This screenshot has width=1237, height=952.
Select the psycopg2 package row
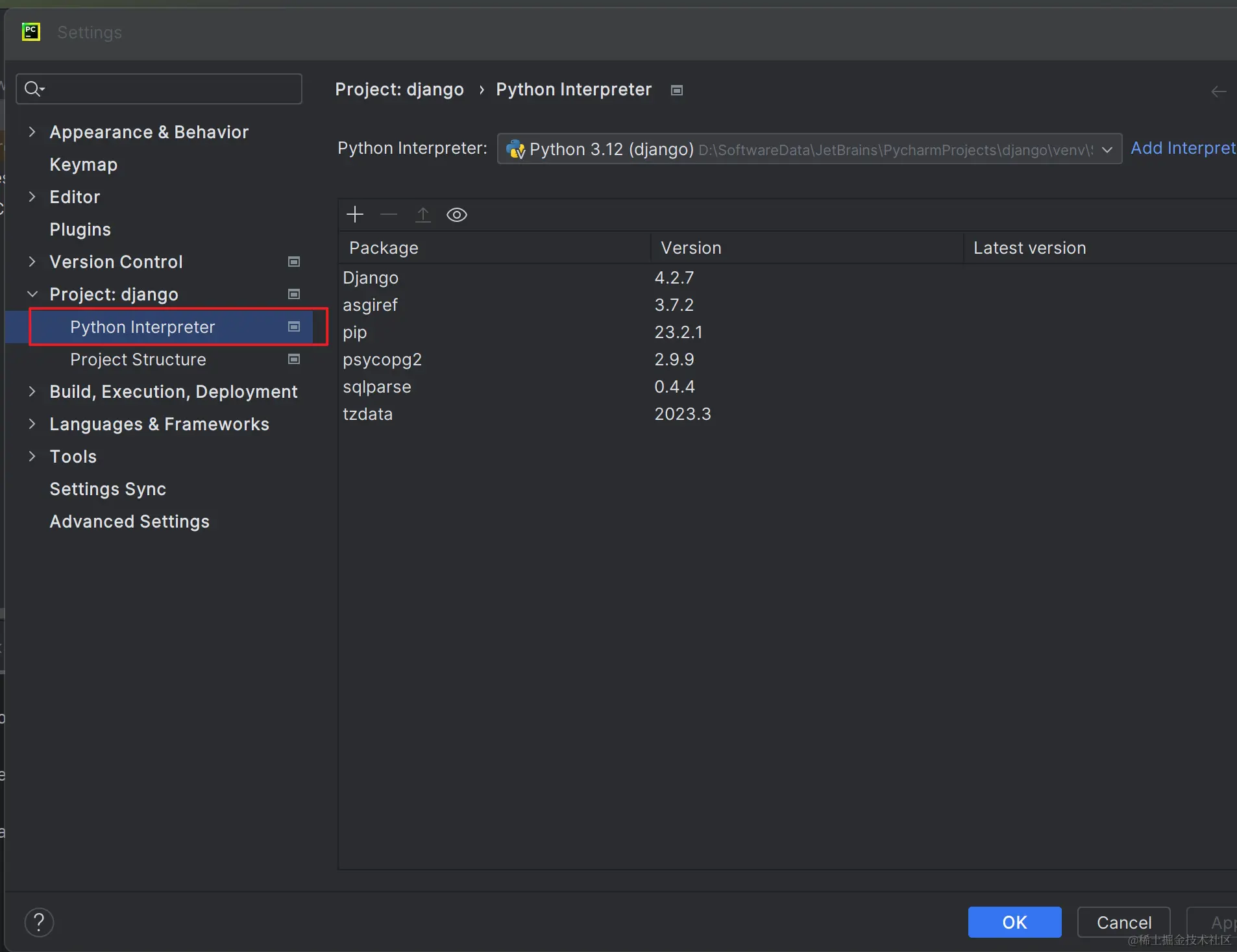click(787, 360)
